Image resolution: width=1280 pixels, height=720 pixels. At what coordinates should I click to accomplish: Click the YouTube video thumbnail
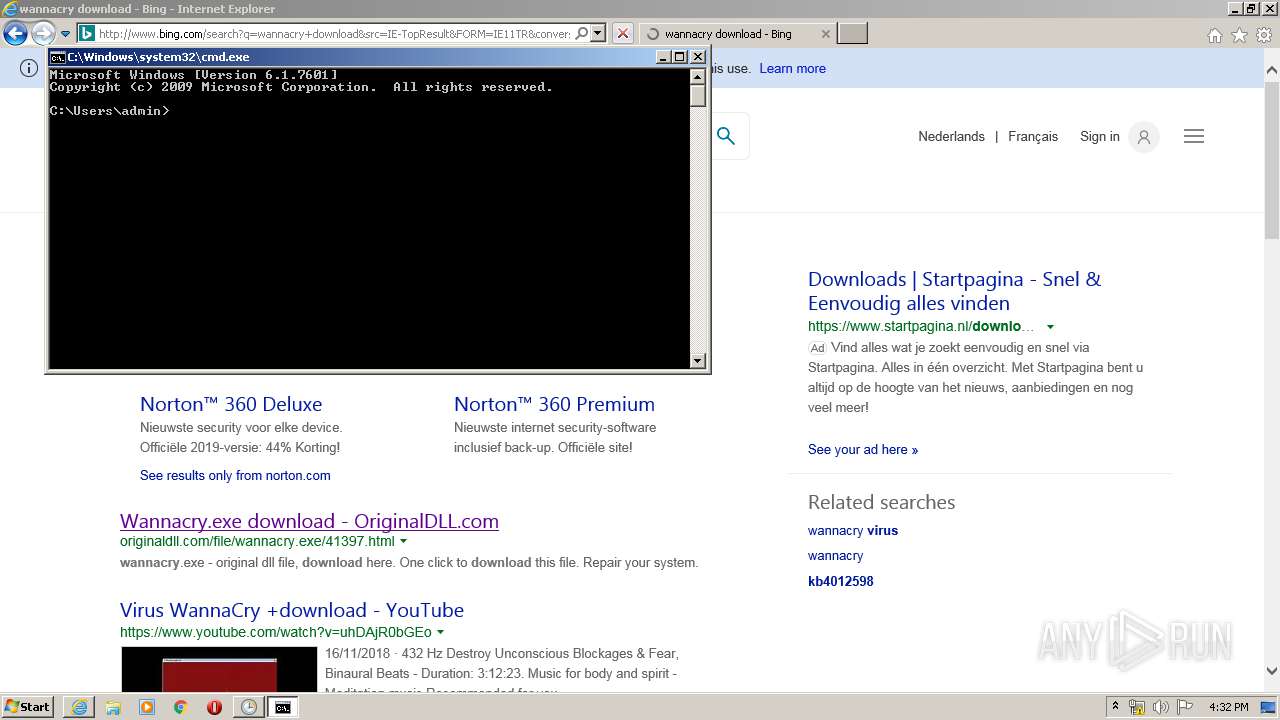(219, 669)
